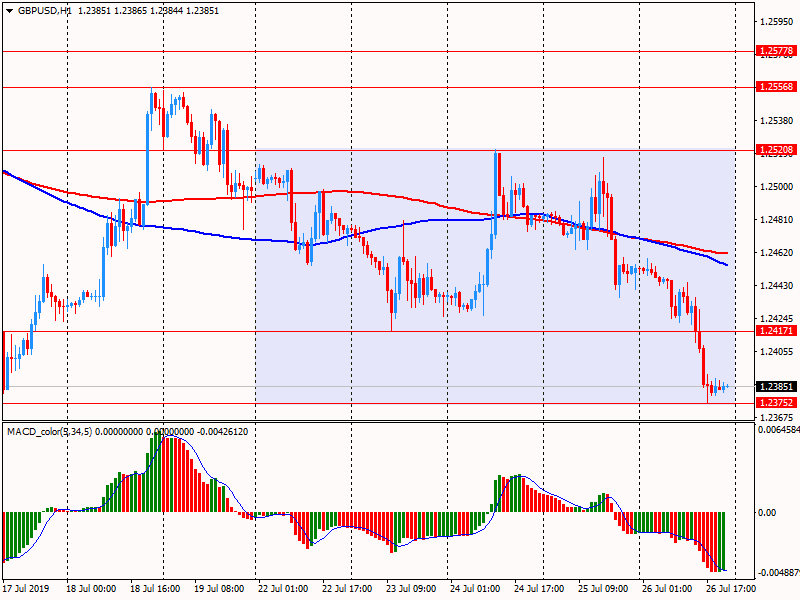Click the MACD_color(5,34,5) indicator label
The width and height of the screenshot is (800, 600).
click(49, 432)
